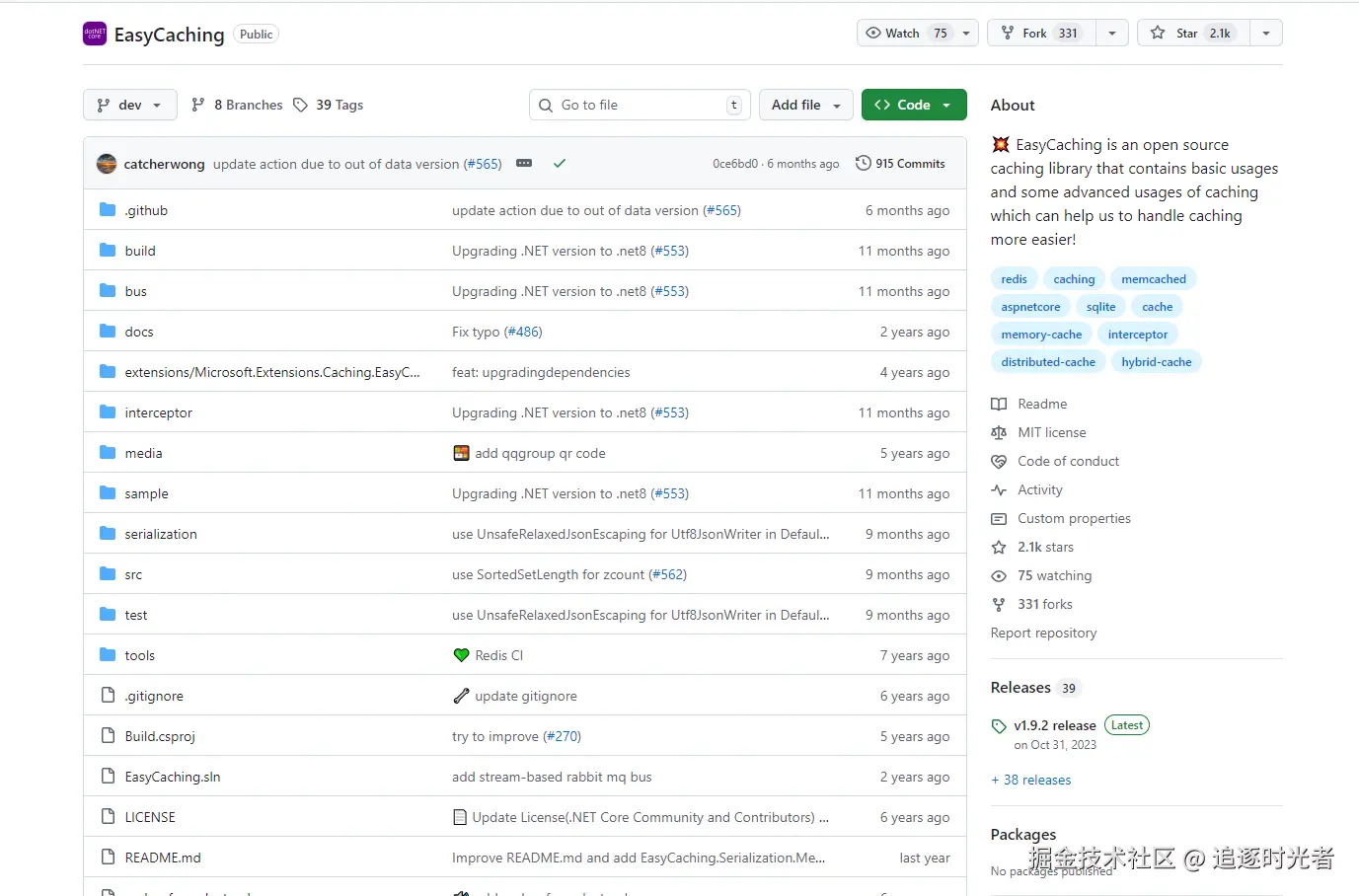Select the redis topic tag
Screen dimensions: 1359x896
tap(1015, 279)
